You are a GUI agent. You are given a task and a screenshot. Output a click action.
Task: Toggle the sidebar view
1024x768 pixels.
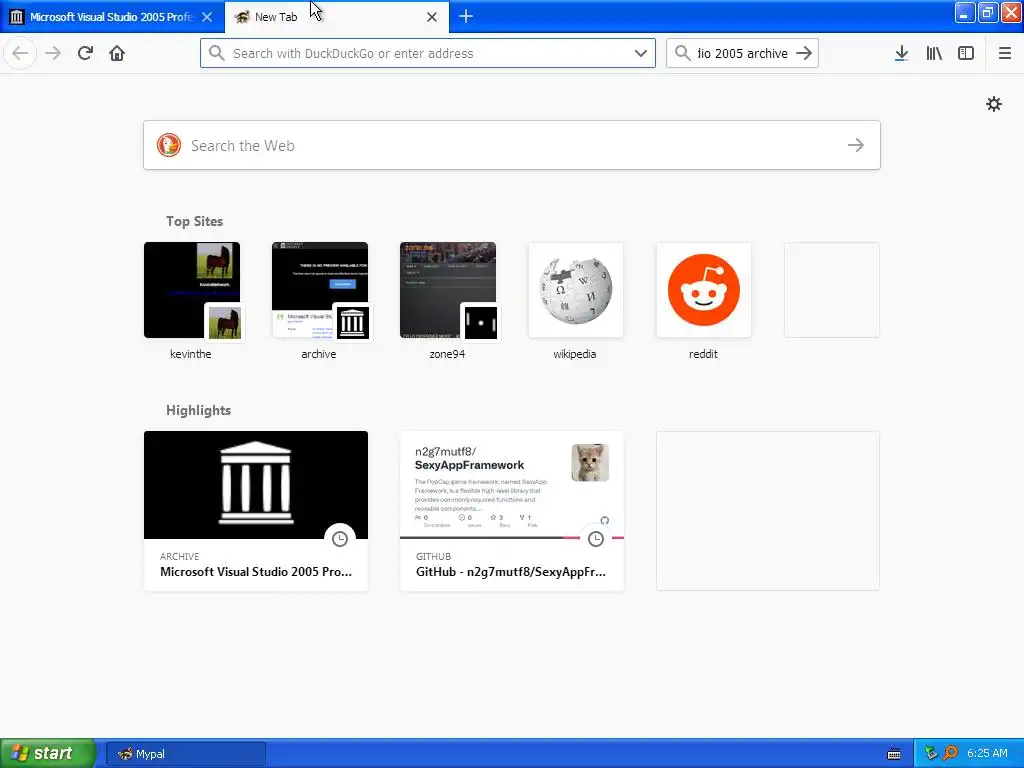coord(966,54)
